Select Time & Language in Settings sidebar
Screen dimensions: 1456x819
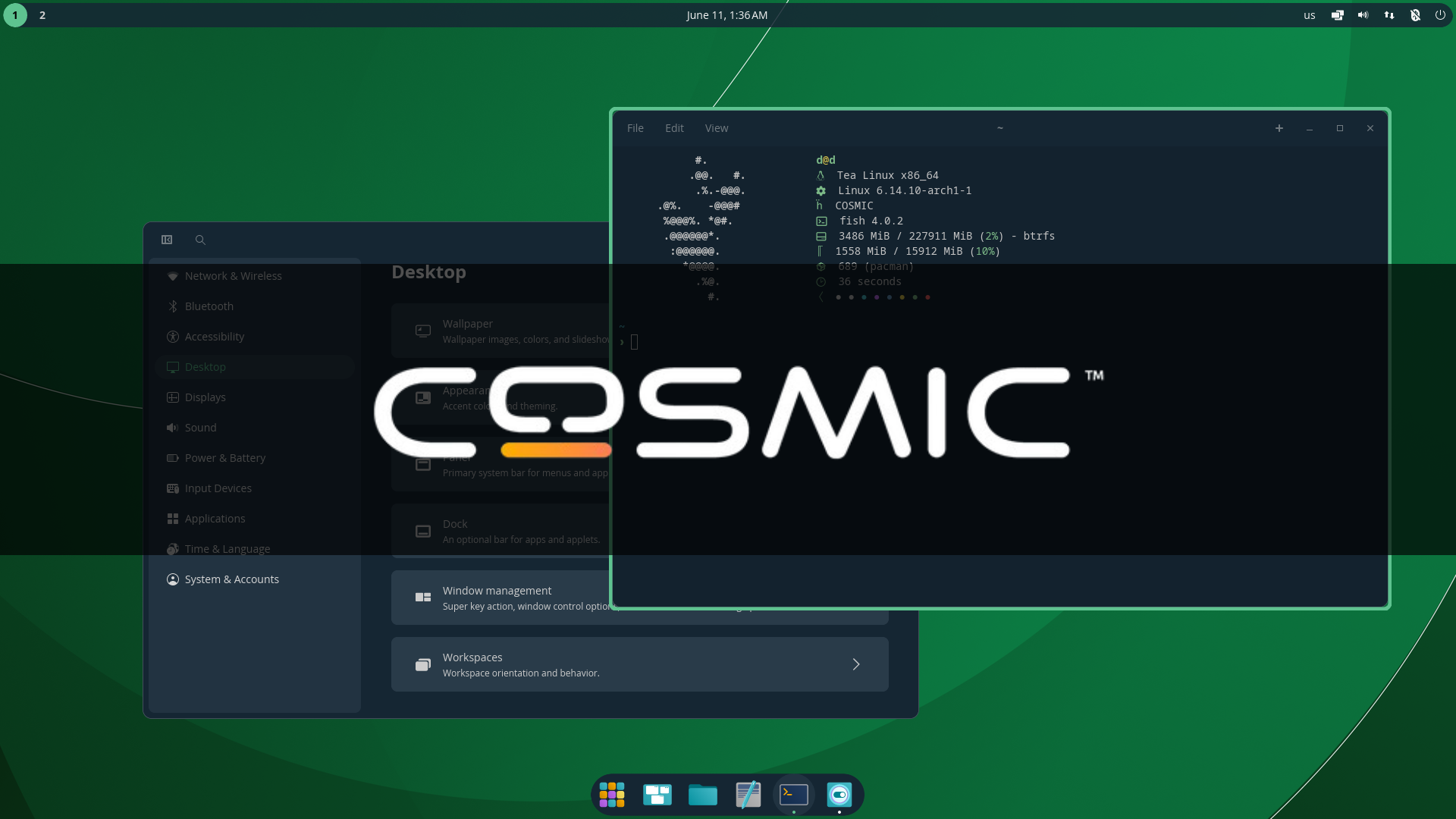(255, 549)
